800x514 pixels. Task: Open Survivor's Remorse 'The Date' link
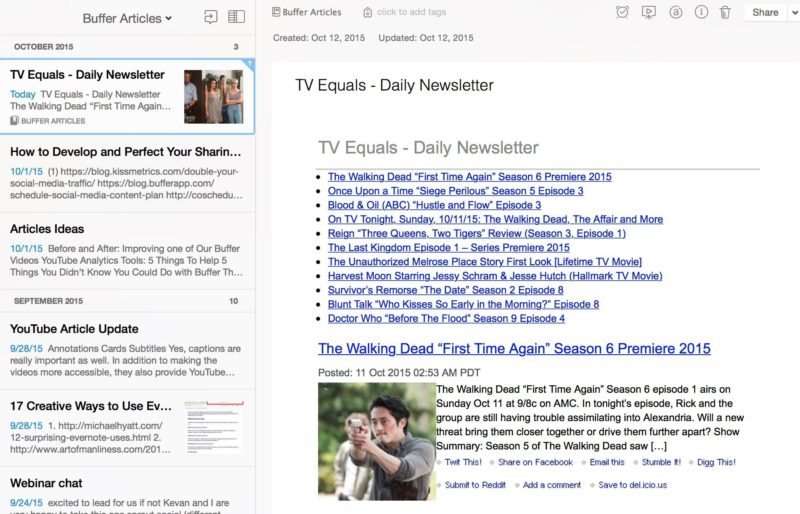pyautogui.click(x=445, y=290)
